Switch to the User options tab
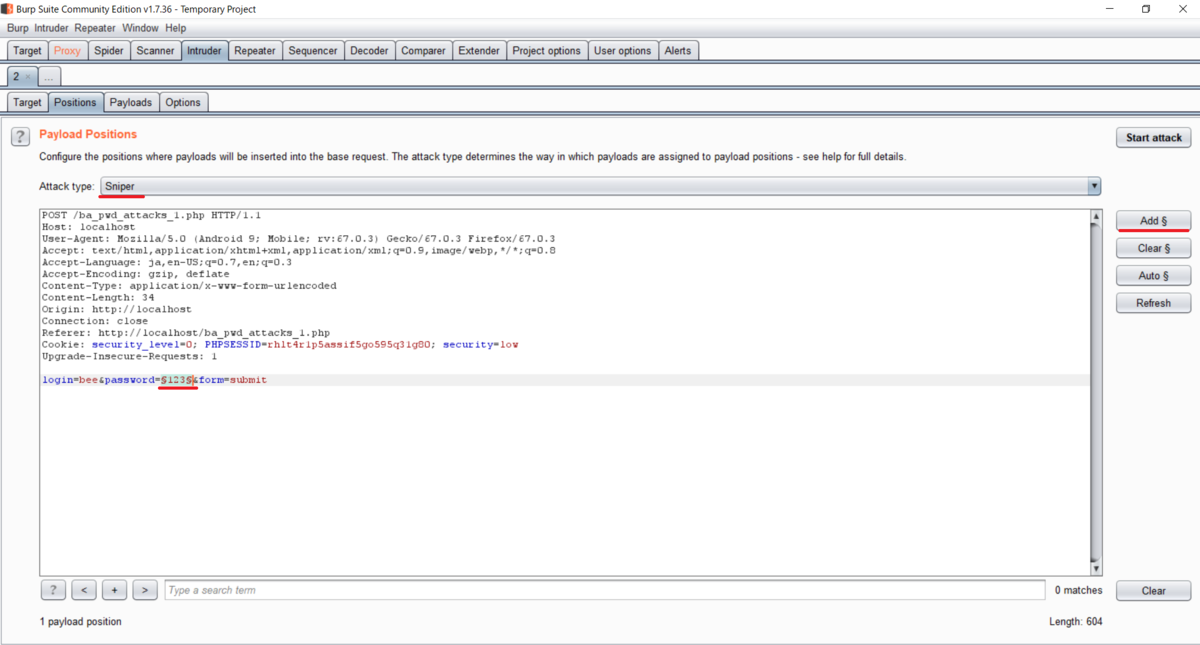The height and width of the screenshot is (645, 1200). (622, 50)
